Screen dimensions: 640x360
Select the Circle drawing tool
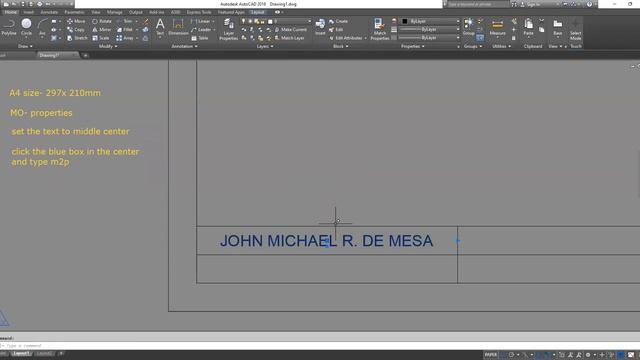click(x=26, y=28)
